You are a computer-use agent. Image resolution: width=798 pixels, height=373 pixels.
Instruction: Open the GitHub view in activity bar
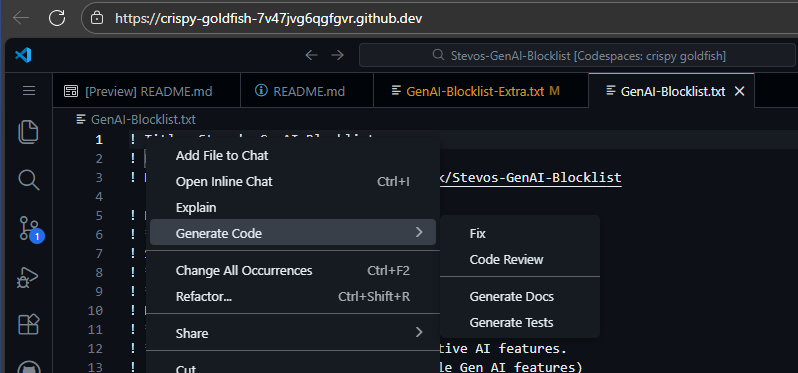(x=28, y=367)
